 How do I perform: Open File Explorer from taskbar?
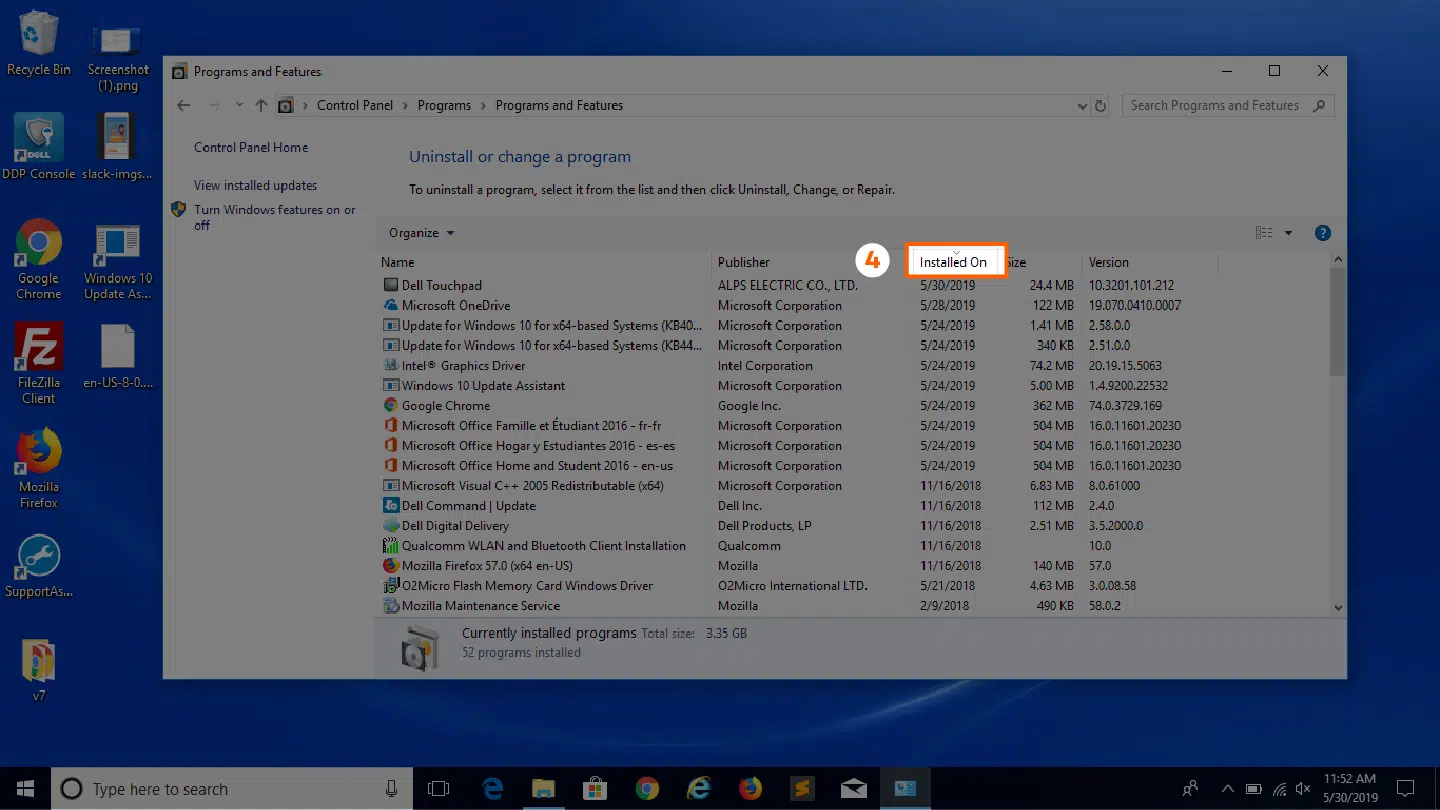tap(543, 789)
